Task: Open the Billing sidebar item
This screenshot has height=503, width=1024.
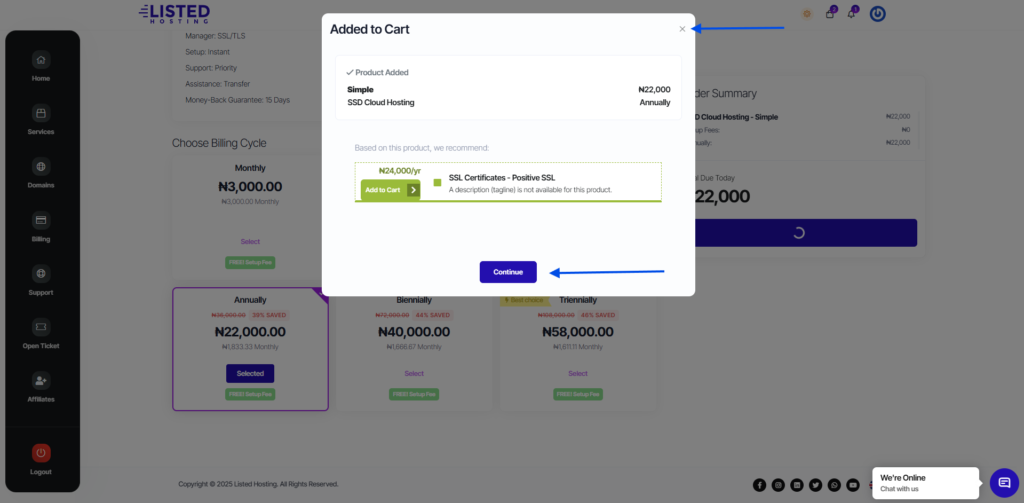Action: 41,221
